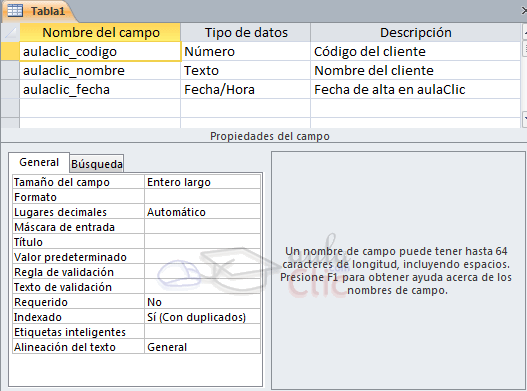
Task: Click the select-all corner box of grid
Action: (x=10, y=33)
